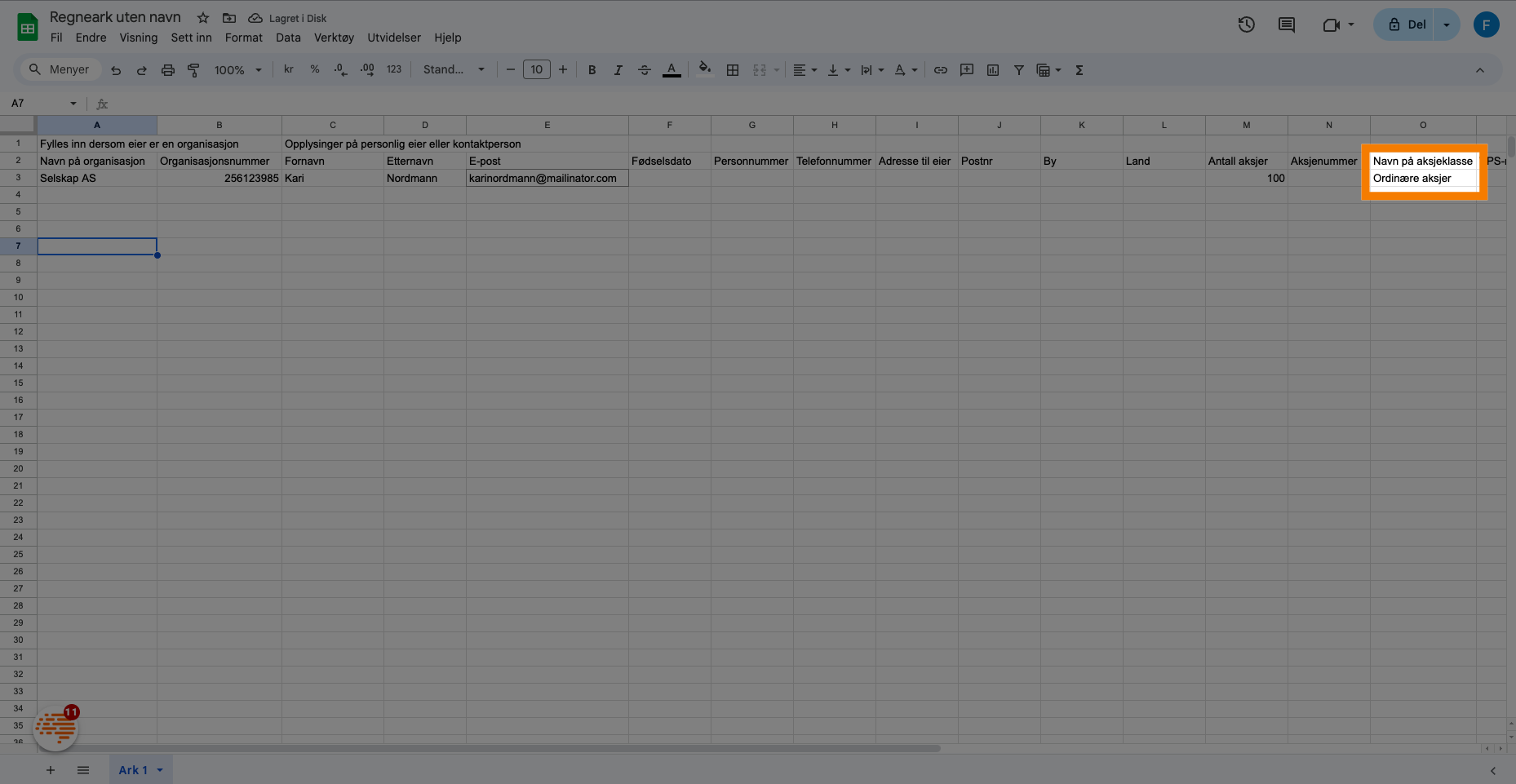The image size is (1516, 784).
Task: Move document with folder icon
Action: 229,18
